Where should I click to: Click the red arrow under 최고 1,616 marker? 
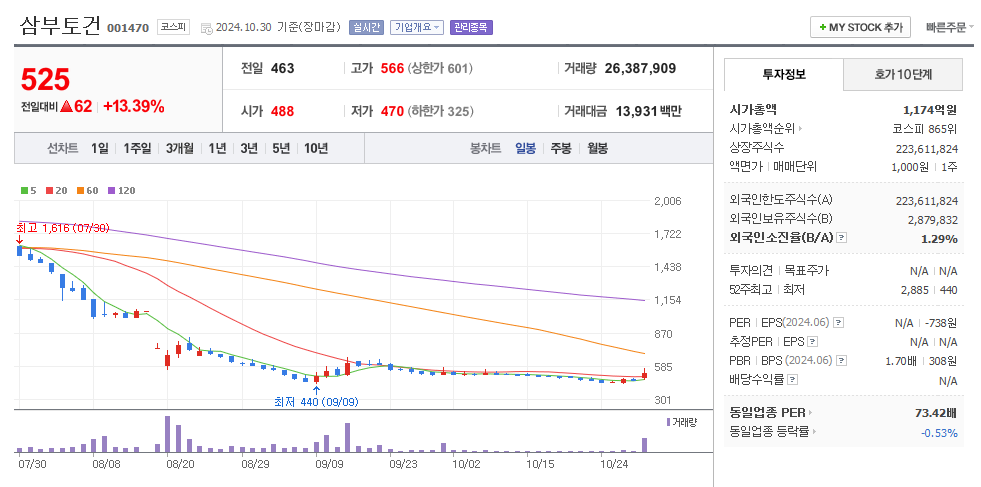click(x=19, y=240)
